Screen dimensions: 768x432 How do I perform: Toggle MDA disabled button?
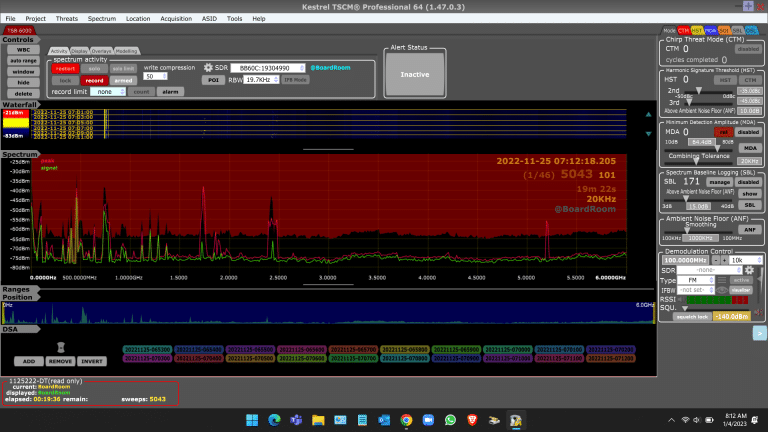tap(748, 132)
